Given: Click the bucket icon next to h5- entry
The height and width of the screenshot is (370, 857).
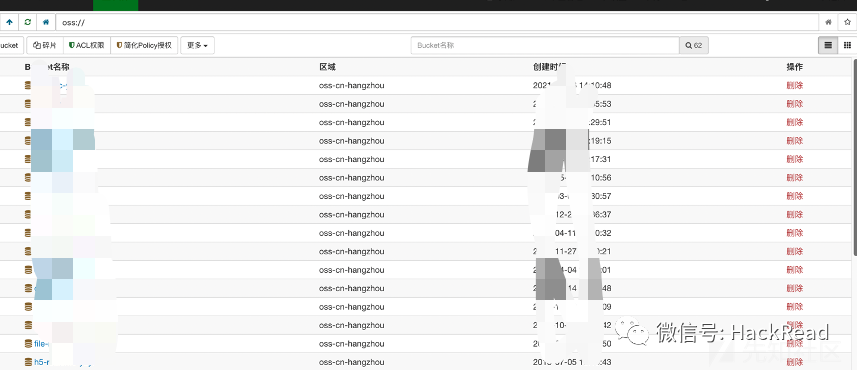Looking at the screenshot, I should click(x=28, y=362).
